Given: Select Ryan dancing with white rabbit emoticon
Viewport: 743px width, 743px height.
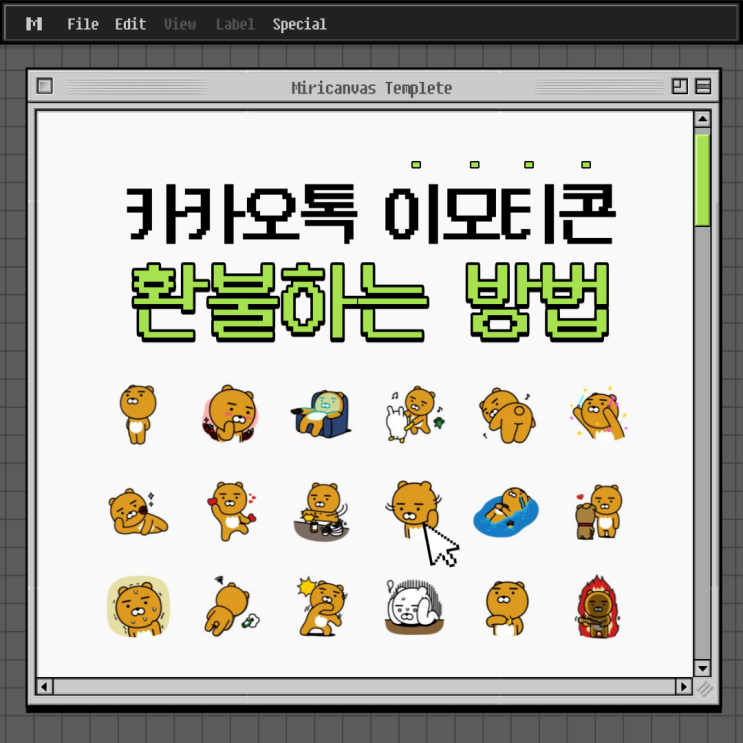Looking at the screenshot, I should 416,414.
